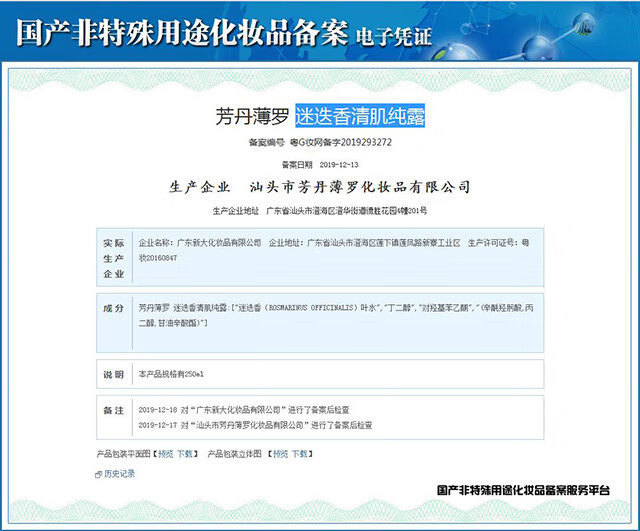Image resolution: width=640 pixels, height=531 pixels.
Task: Click the 备案编号 label
Action: click(x=267, y=142)
